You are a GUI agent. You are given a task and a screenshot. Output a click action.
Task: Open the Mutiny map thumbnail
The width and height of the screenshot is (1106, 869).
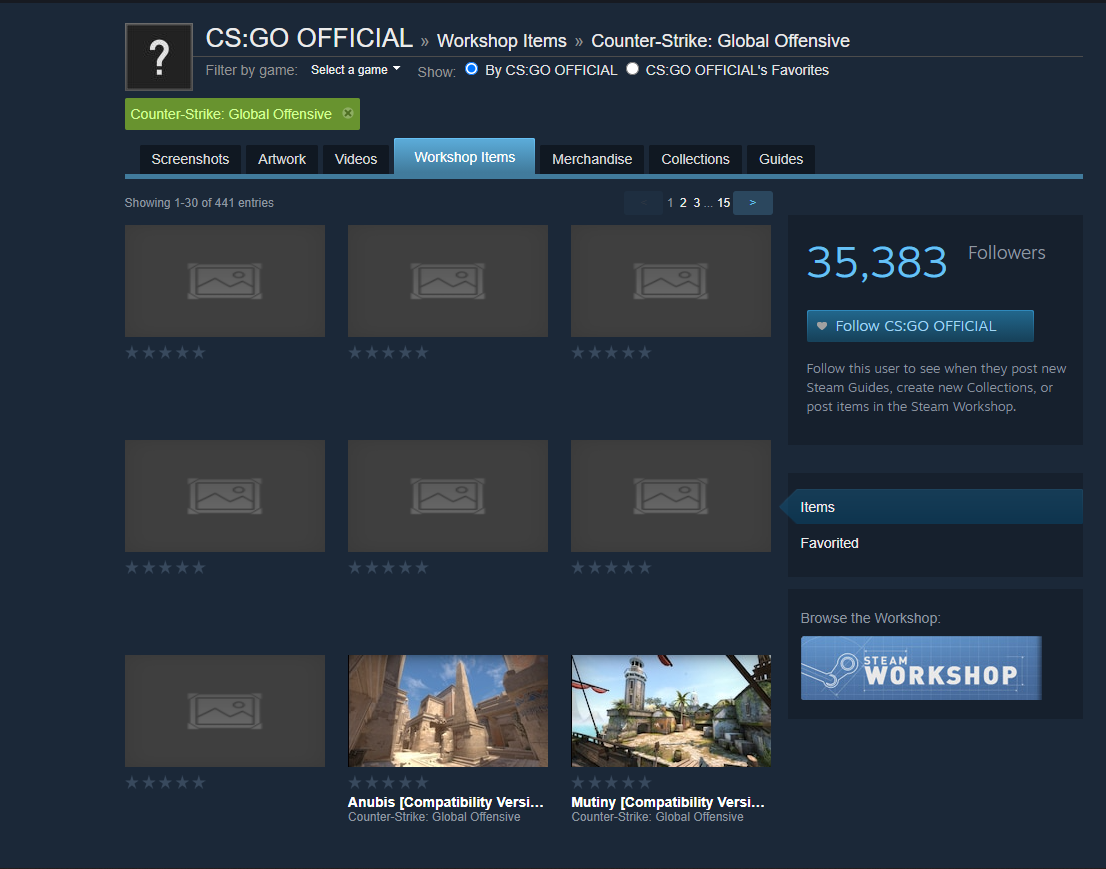671,710
